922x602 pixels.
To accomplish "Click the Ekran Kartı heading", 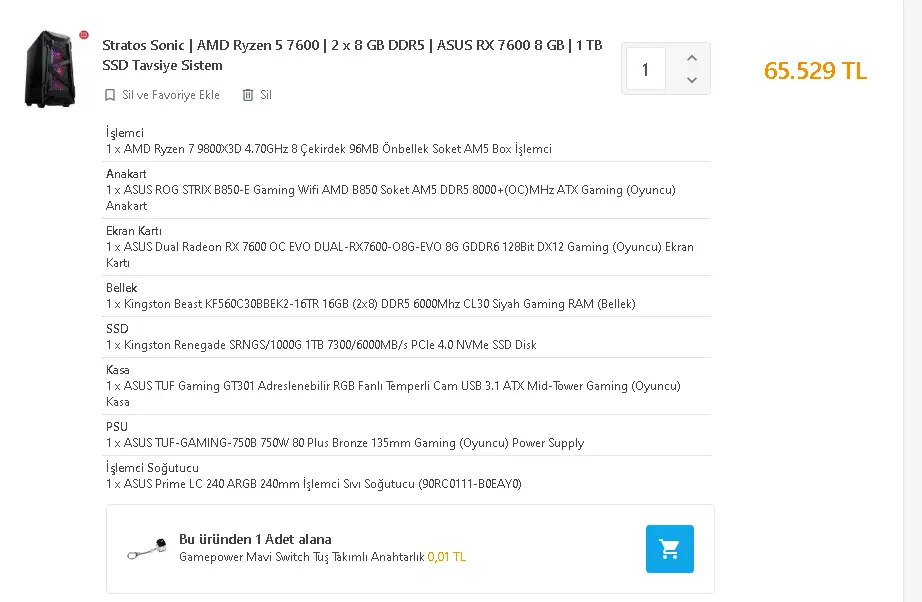I will click(x=133, y=230).
